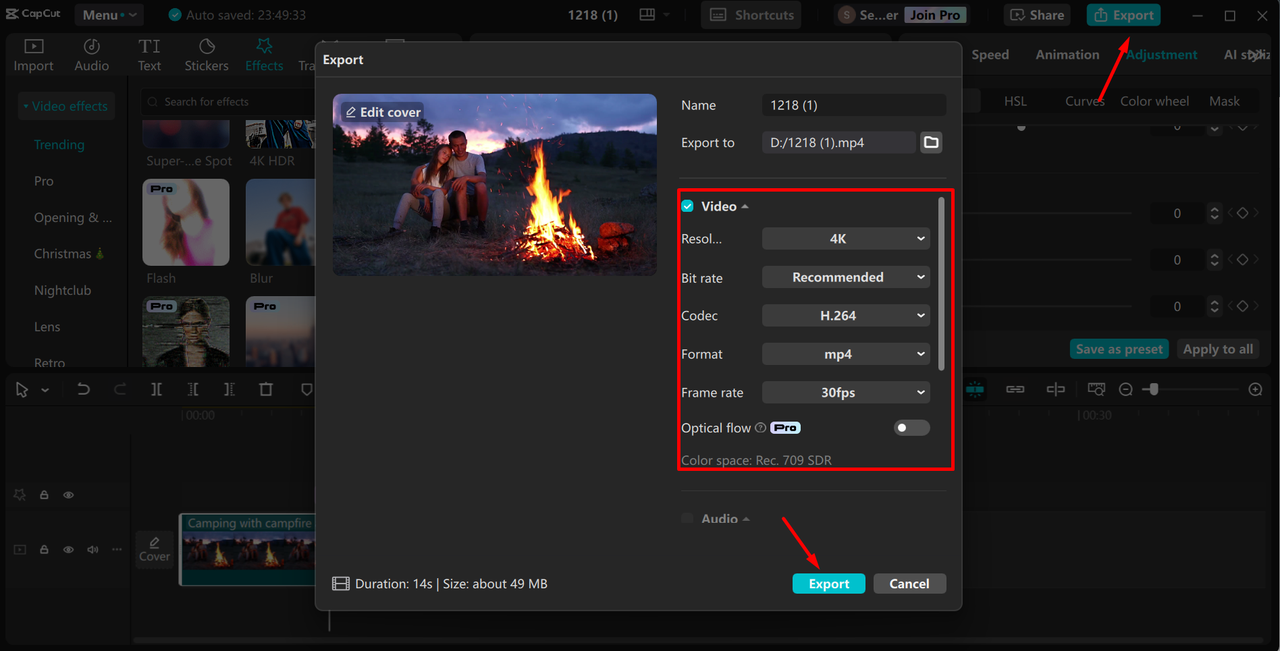This screenshot has width=1280, height=651.
Task: Hide the effects track with eye icon
Action: [69, 495]
